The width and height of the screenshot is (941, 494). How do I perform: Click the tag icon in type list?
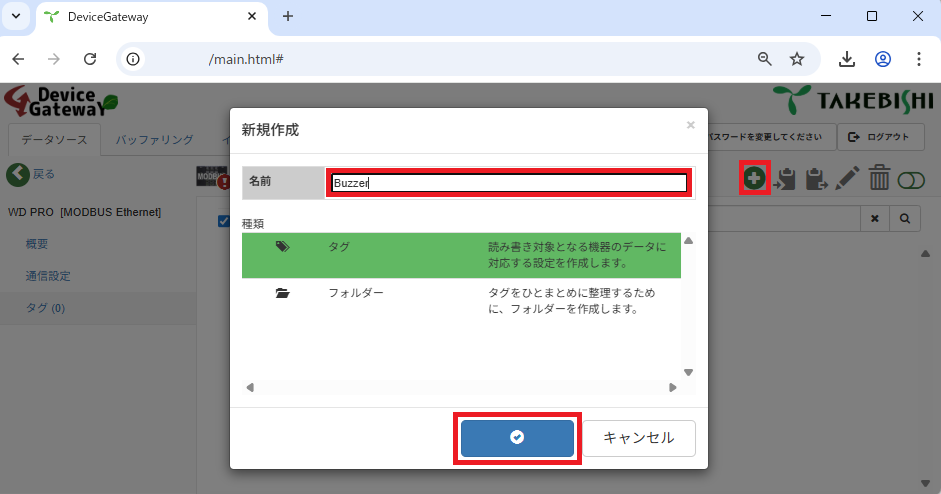[x=283, y=247]
